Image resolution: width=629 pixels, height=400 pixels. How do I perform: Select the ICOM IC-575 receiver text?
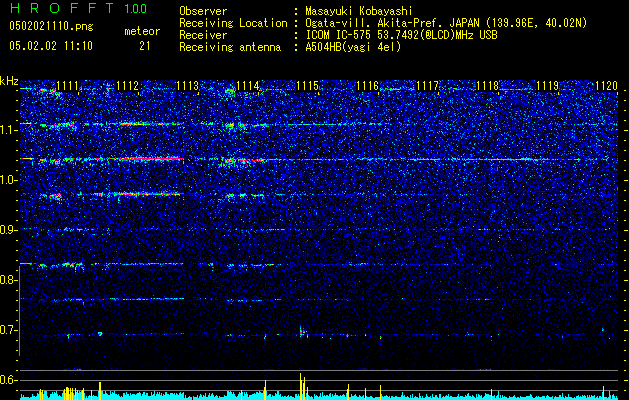tap(401, 35)
